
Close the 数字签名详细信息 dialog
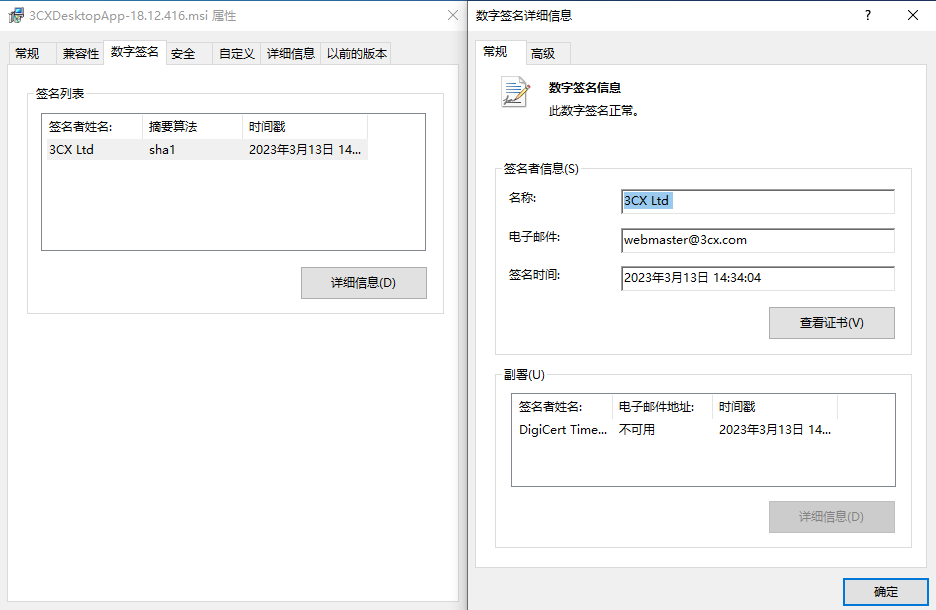coord(913,16)
